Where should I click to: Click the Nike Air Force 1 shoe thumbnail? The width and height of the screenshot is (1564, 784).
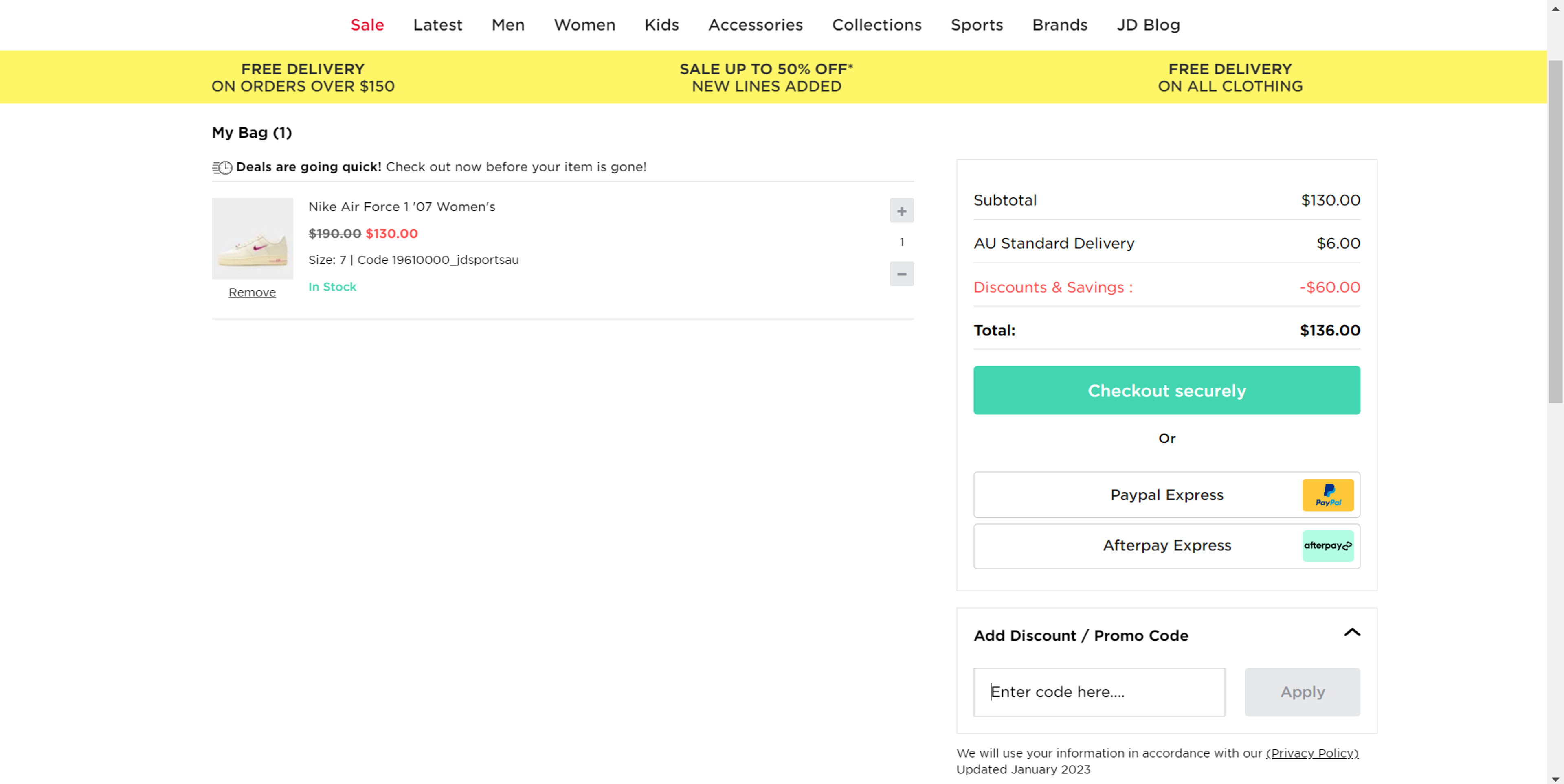(252, 239)
